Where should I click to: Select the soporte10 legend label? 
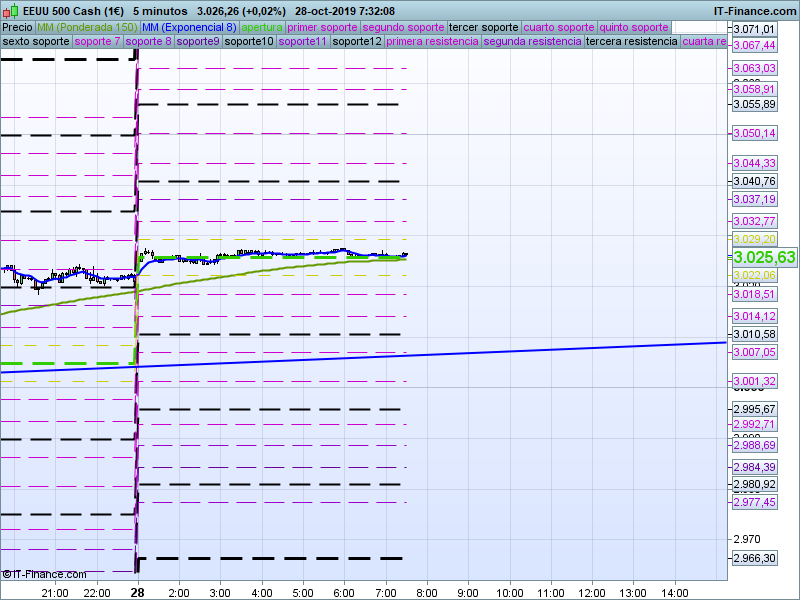249,41
